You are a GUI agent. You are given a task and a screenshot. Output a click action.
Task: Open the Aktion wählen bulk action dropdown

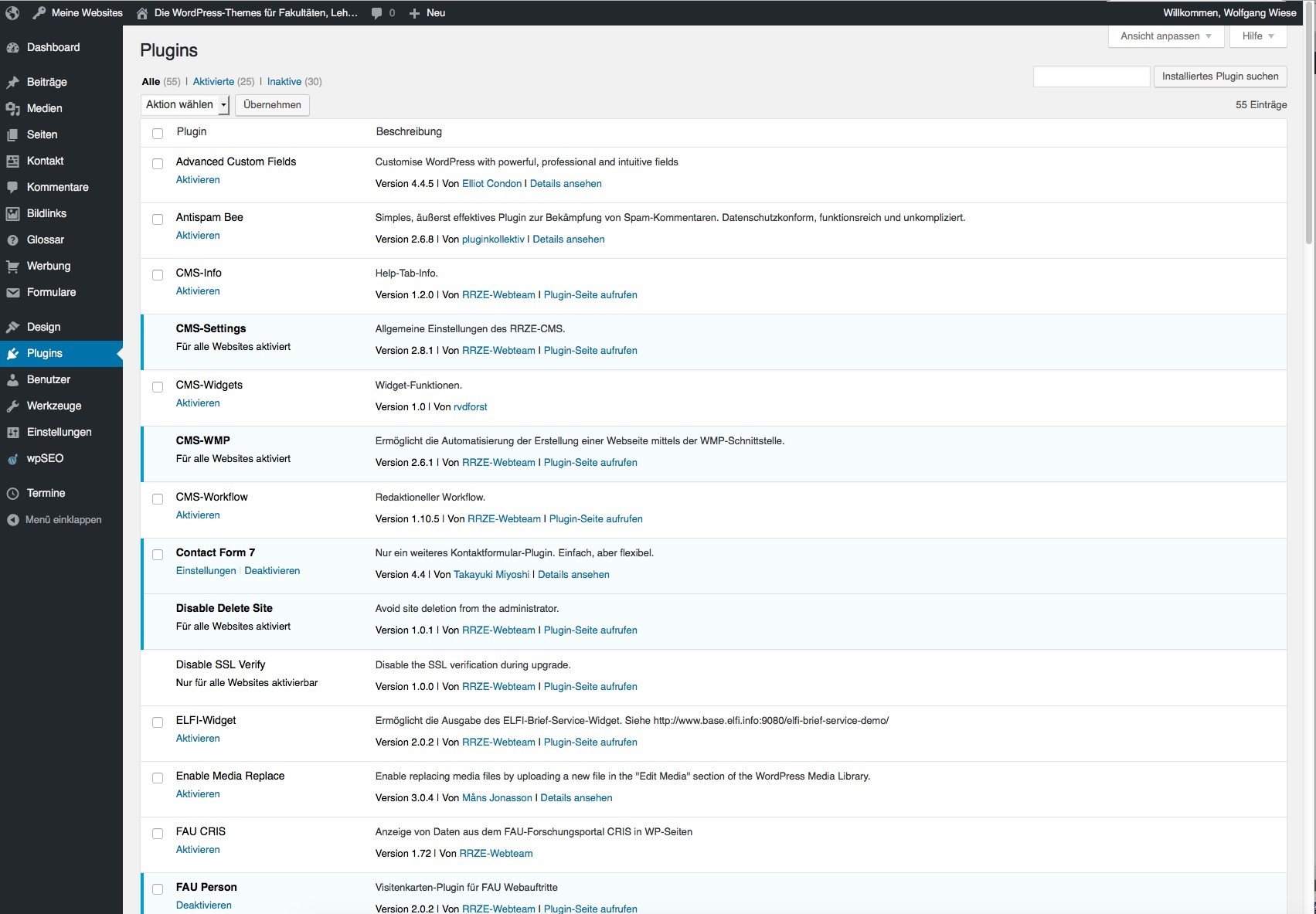point(186,105)
